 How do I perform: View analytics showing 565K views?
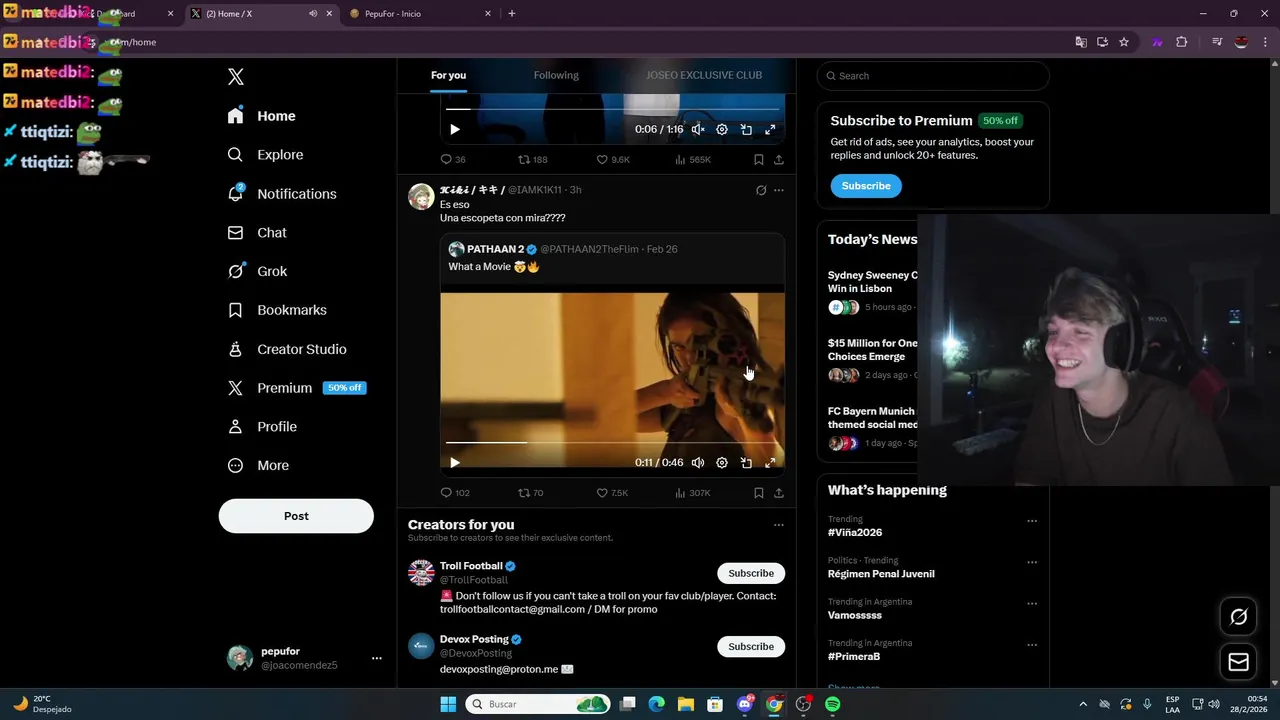(693, 160)
